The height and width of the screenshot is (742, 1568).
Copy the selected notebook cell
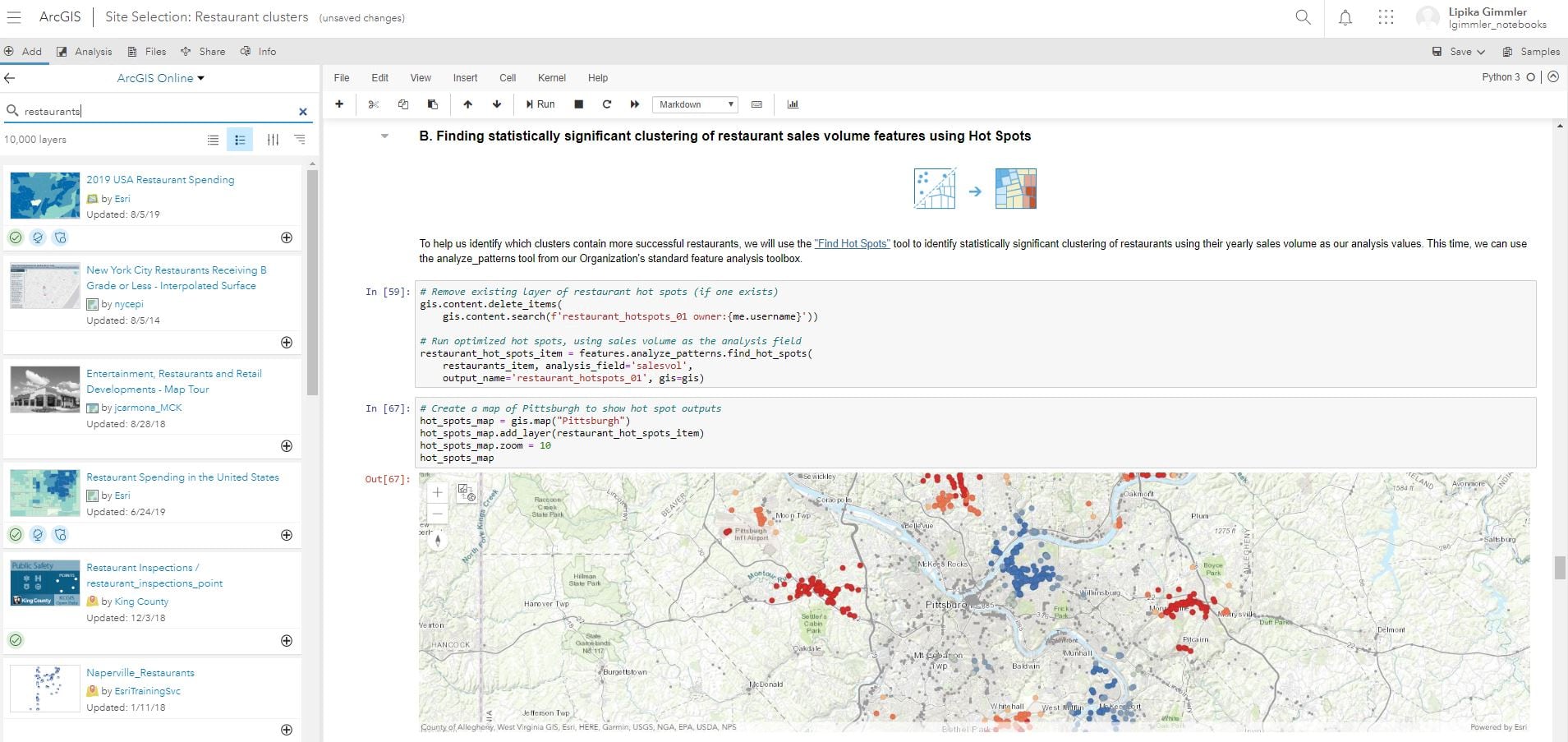pyautogui.click(x=403, y=104)
